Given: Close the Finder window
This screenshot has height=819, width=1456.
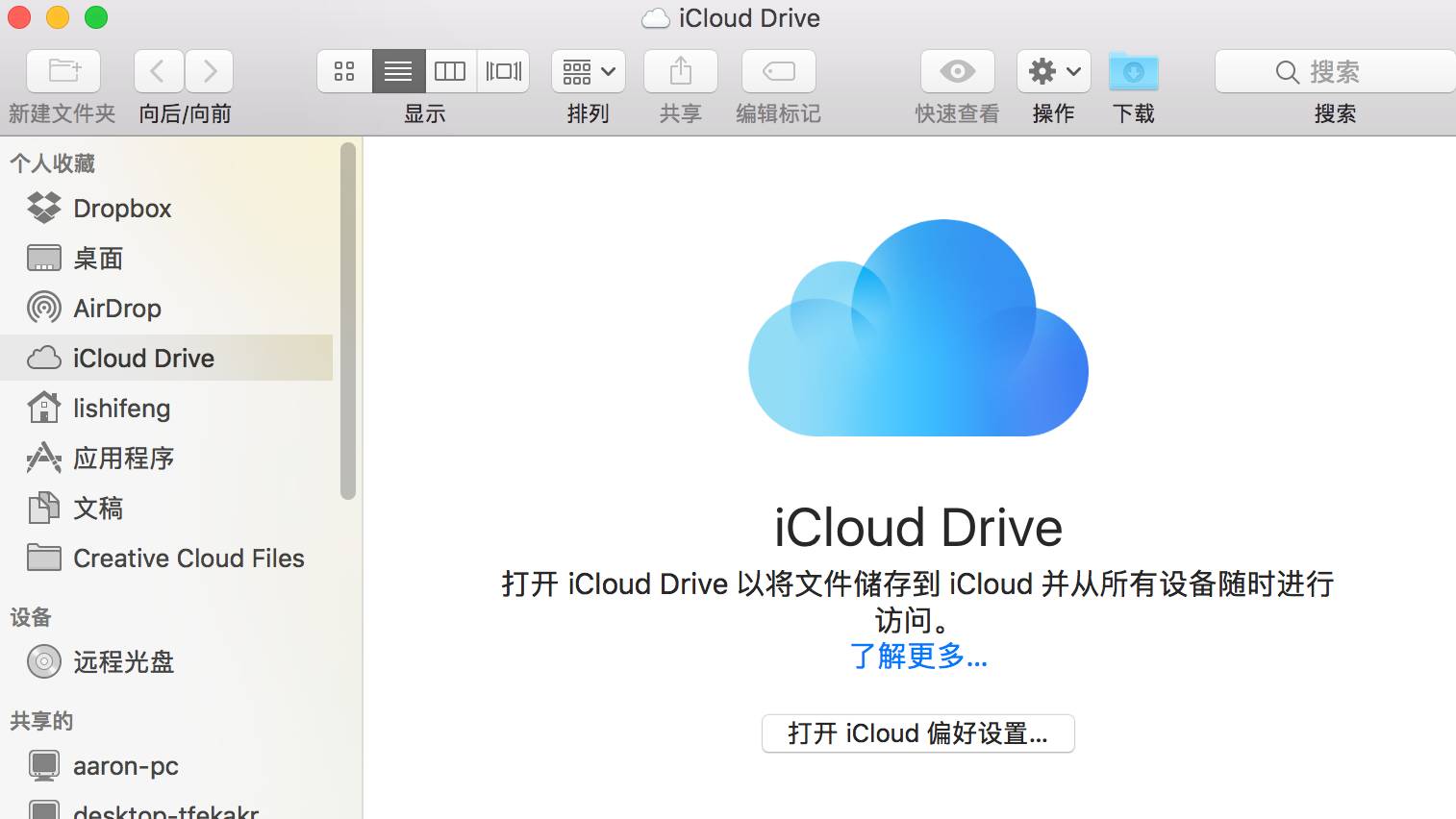Looking at the screenshot, I should (x=19, y=17).
